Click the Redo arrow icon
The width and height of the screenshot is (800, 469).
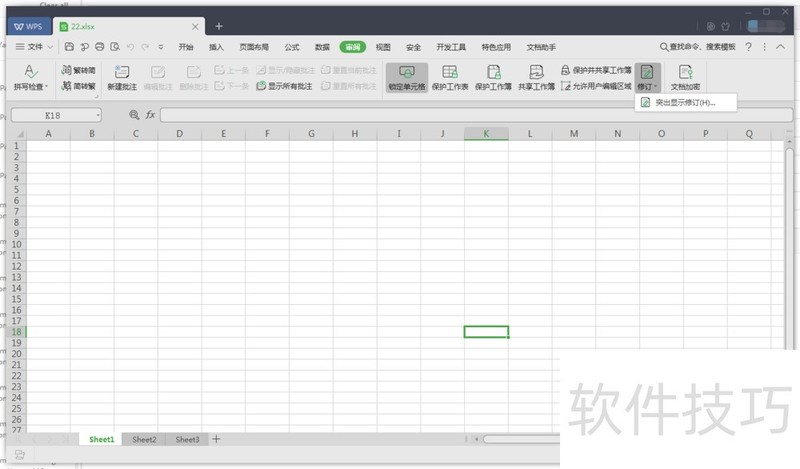pos(145,47)
